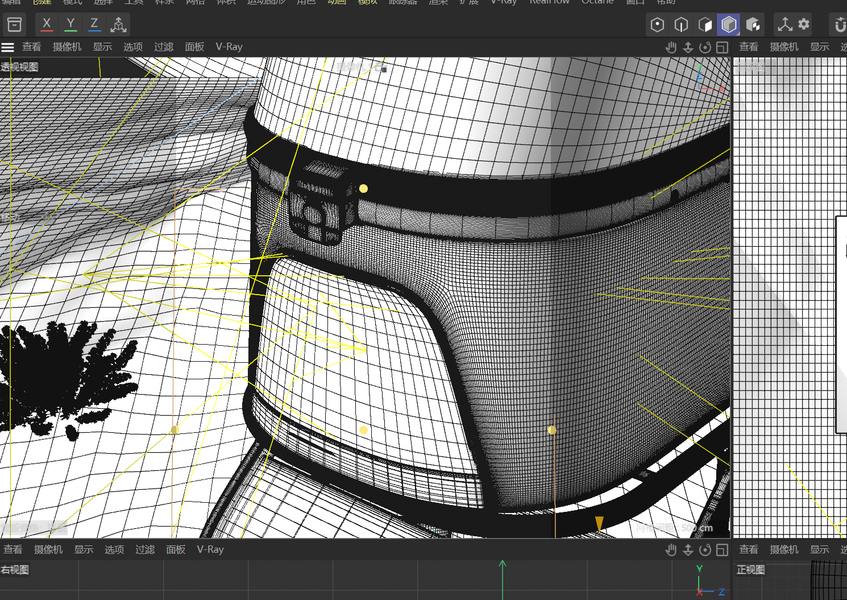847x600 pixels.
Task: Toggle the snap magnet icon
Action: coord(839,25)
